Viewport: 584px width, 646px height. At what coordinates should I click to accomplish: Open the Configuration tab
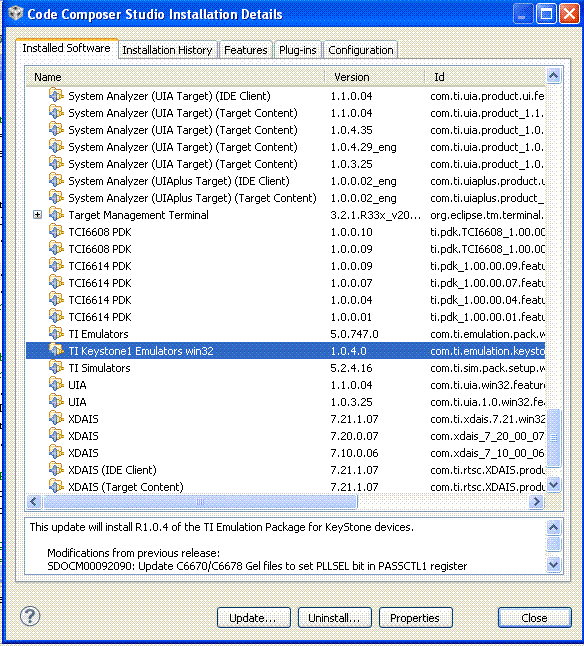361,50
